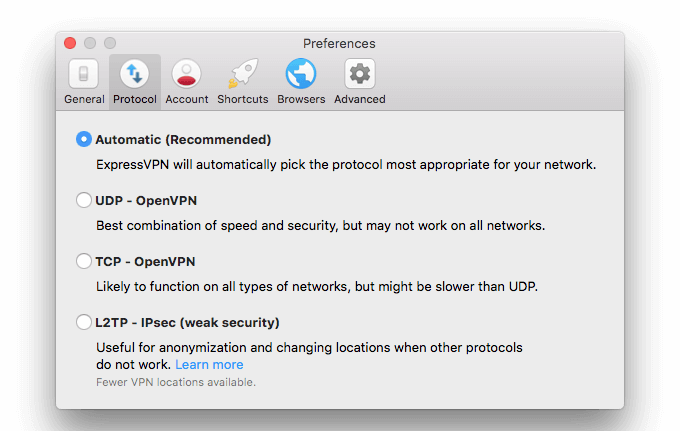Click the Preferences window title bar
The width and height of the screenshot is (680, 431).
[x=339, y=43]
